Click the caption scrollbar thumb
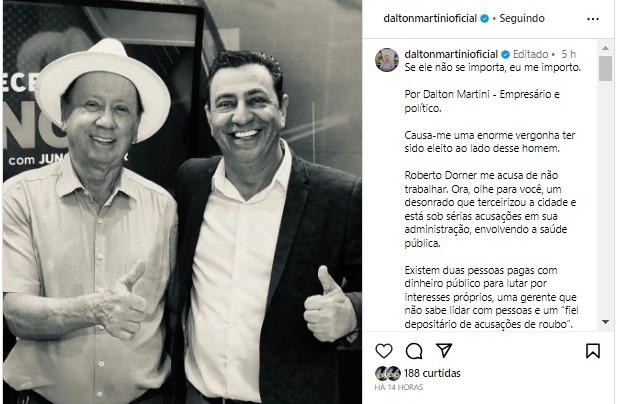 605,68
